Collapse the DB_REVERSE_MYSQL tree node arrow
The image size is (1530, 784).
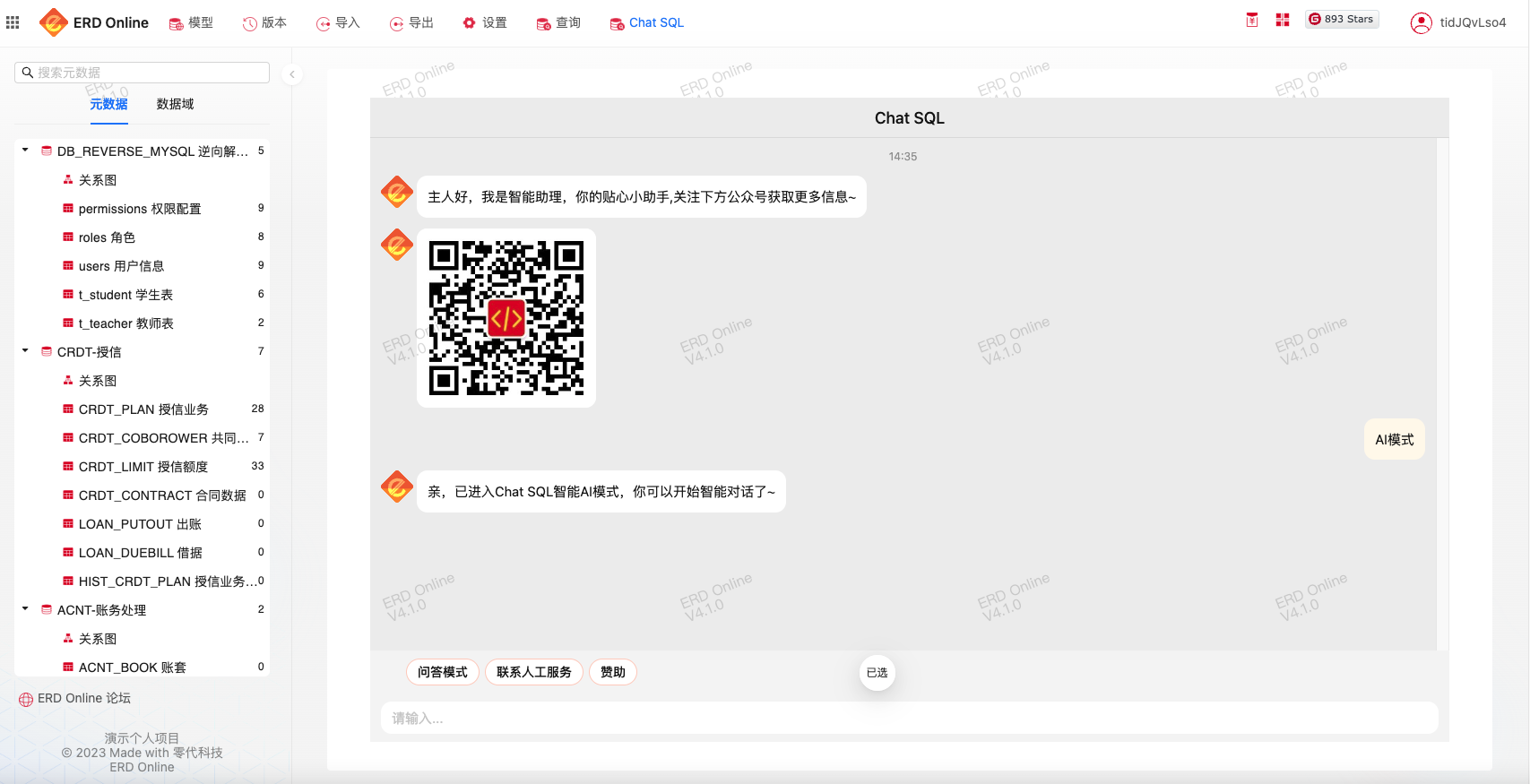pos(25,151)
